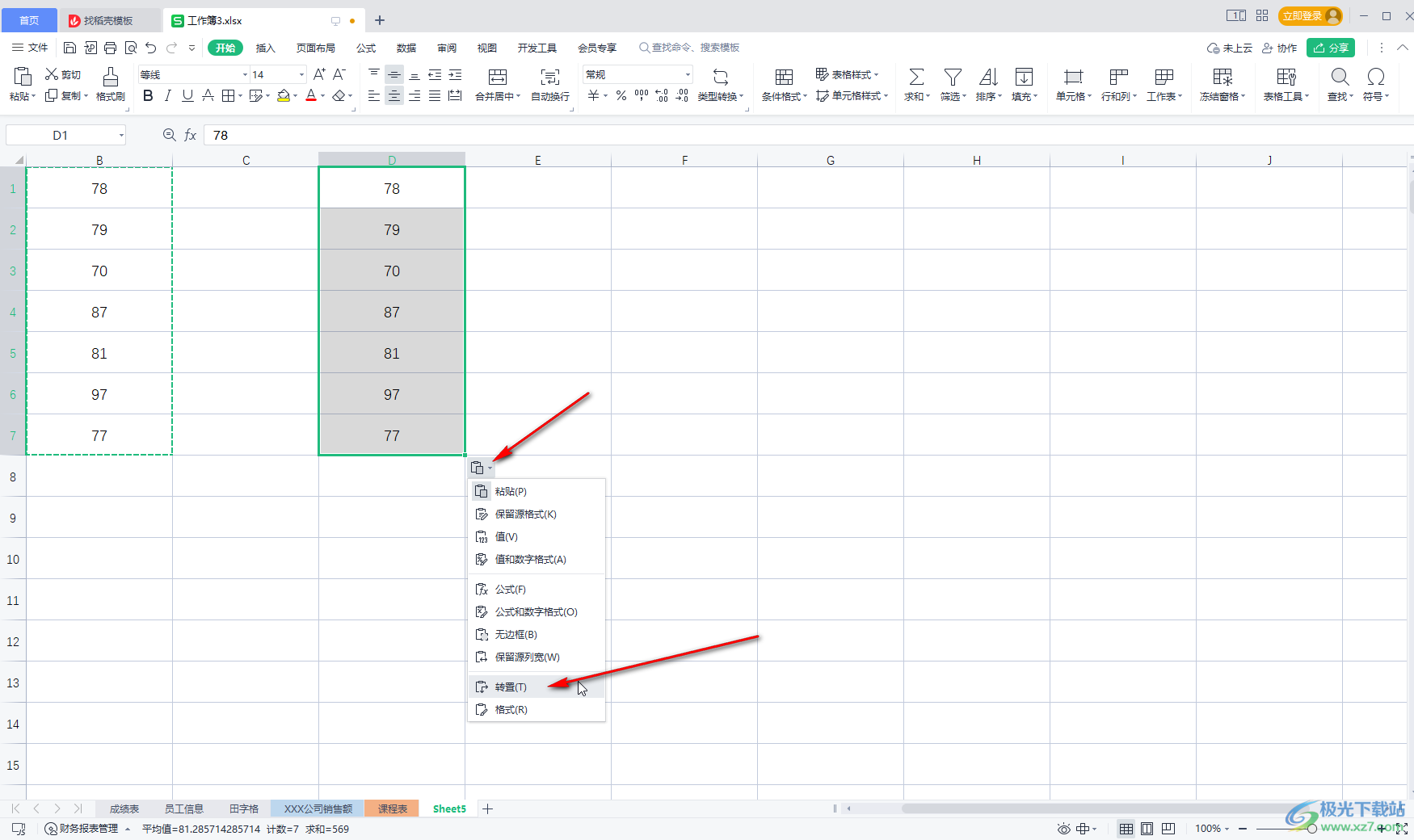Click the Print icon in quick toolbar

pos(110,48)
